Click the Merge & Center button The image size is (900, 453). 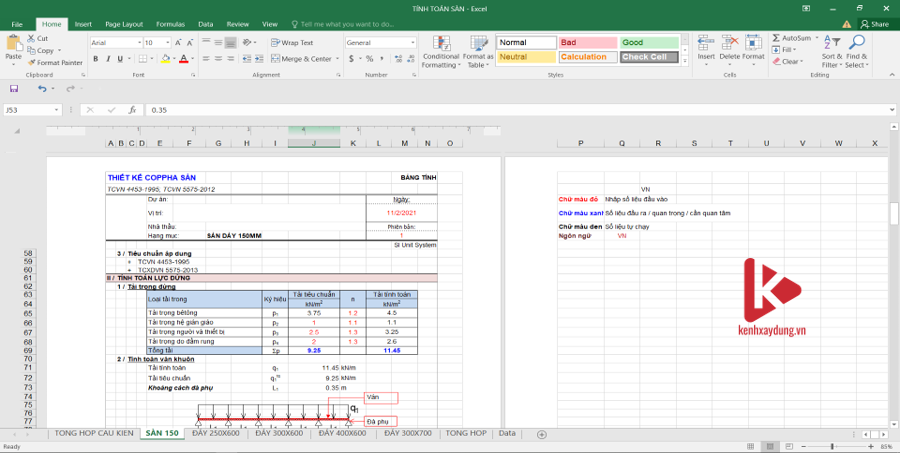click(x=301, y=59)
